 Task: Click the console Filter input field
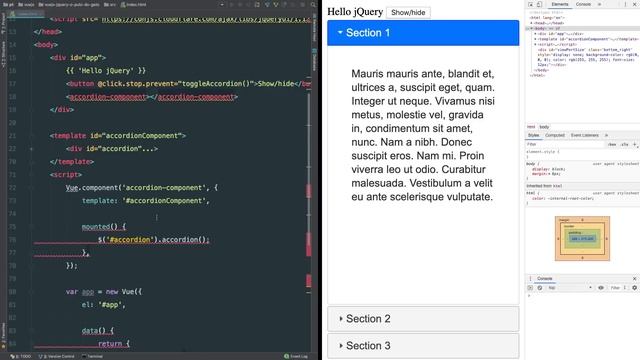pos(616,288)
